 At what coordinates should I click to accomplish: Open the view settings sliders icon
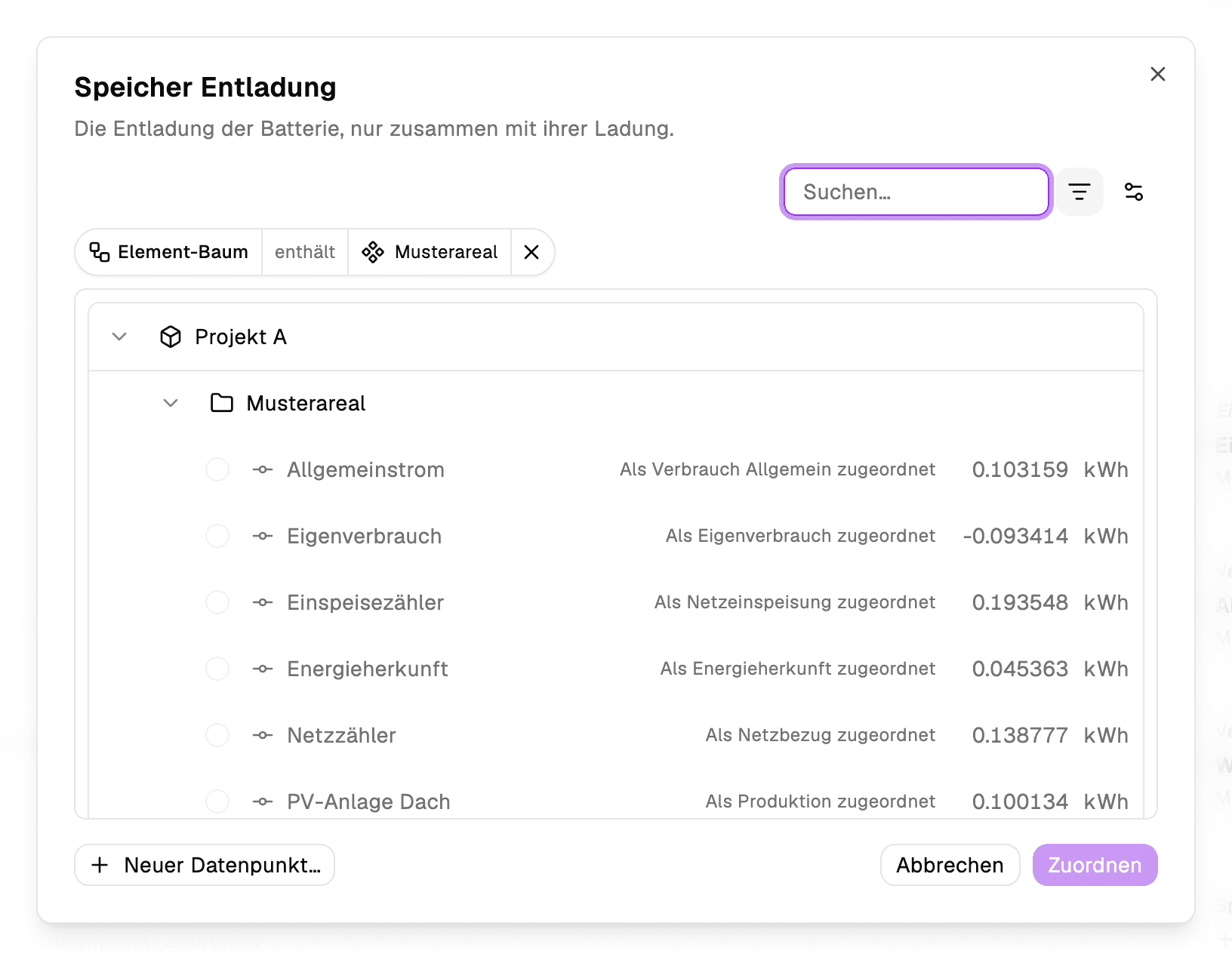[x=1134, y=192]
